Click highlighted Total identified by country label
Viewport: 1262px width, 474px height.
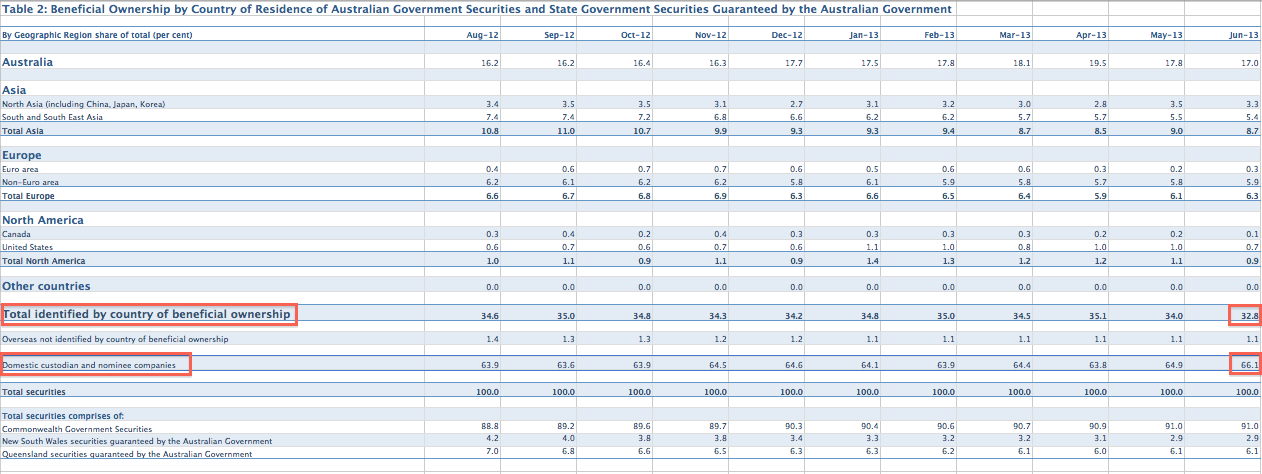coord(148,314)
